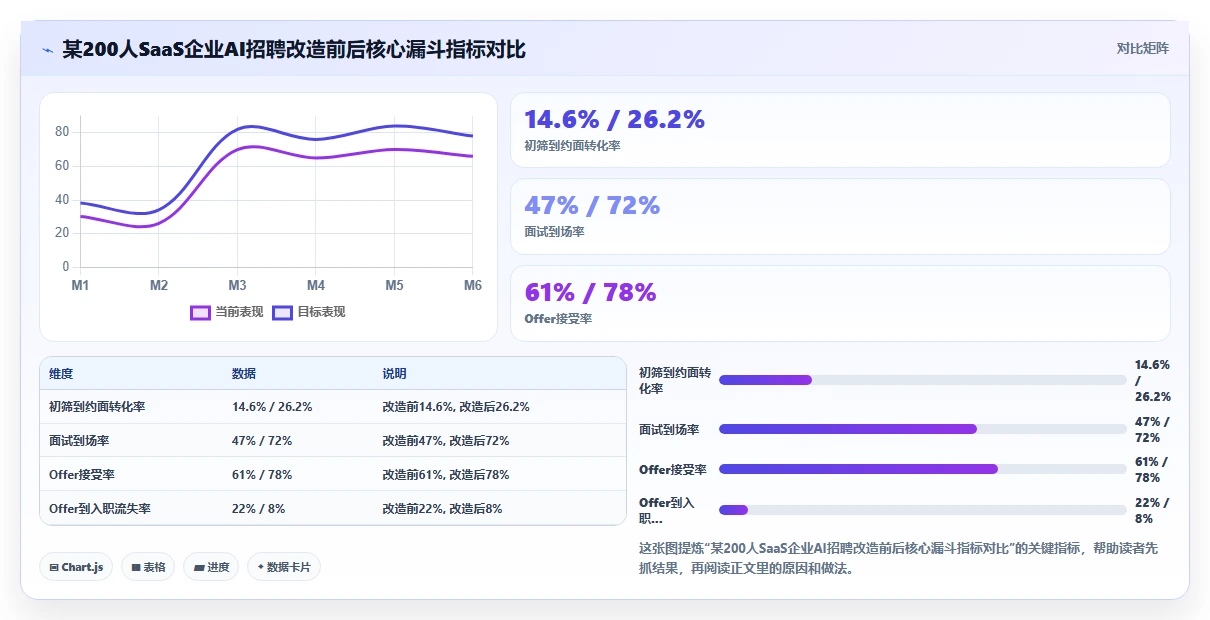Click the 对比矩阵 label in header
Image resolution: width=1210 pixels, height=620 pixels.
[1143, 48]
